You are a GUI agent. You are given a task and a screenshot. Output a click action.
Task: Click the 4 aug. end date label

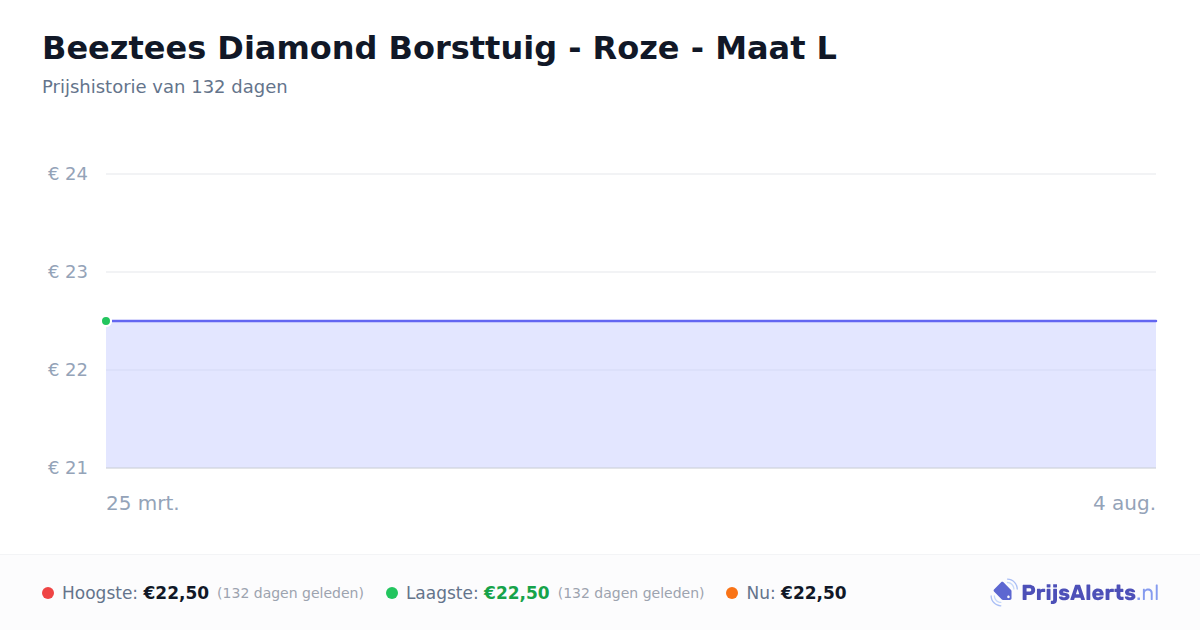[1124, 503]
